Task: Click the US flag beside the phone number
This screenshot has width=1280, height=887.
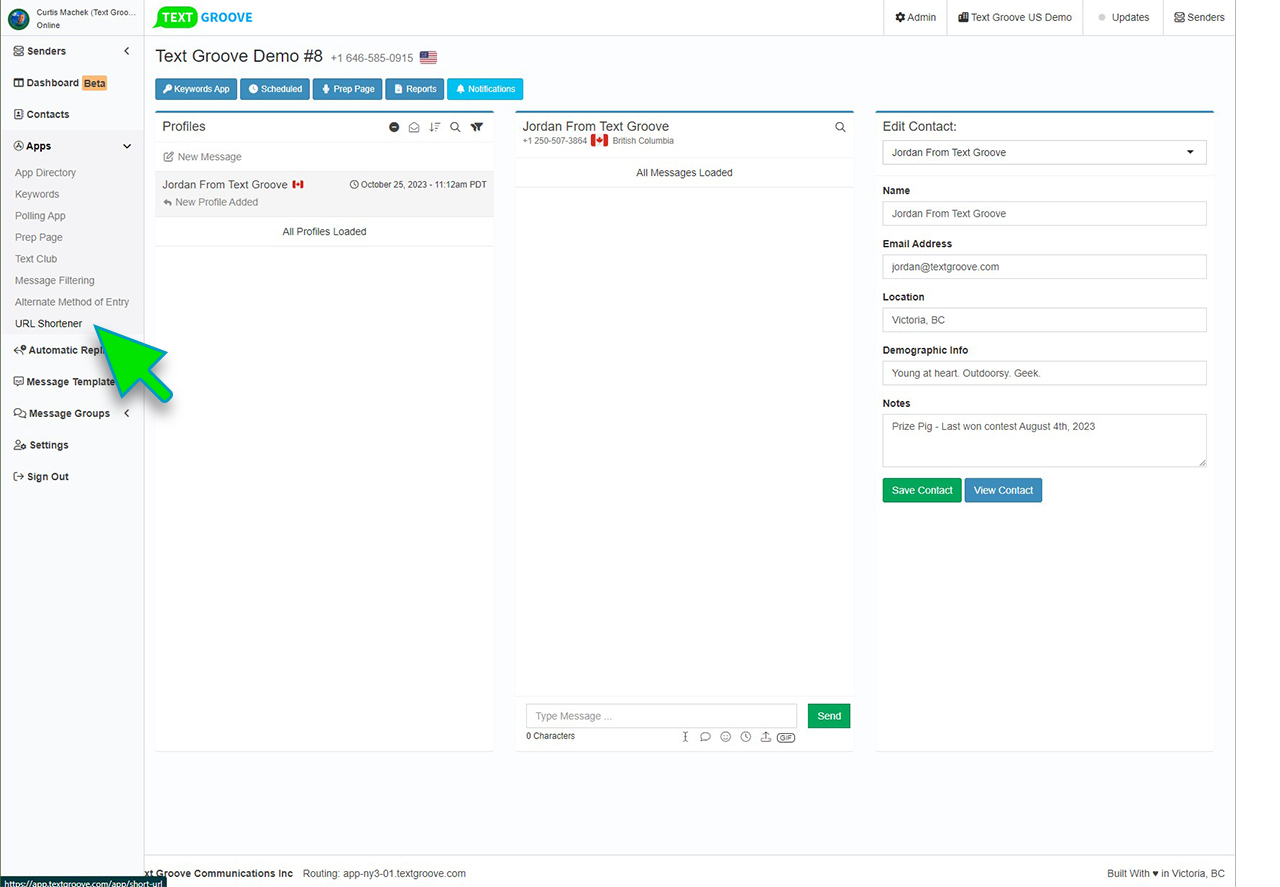Action: tap(428, 57)
